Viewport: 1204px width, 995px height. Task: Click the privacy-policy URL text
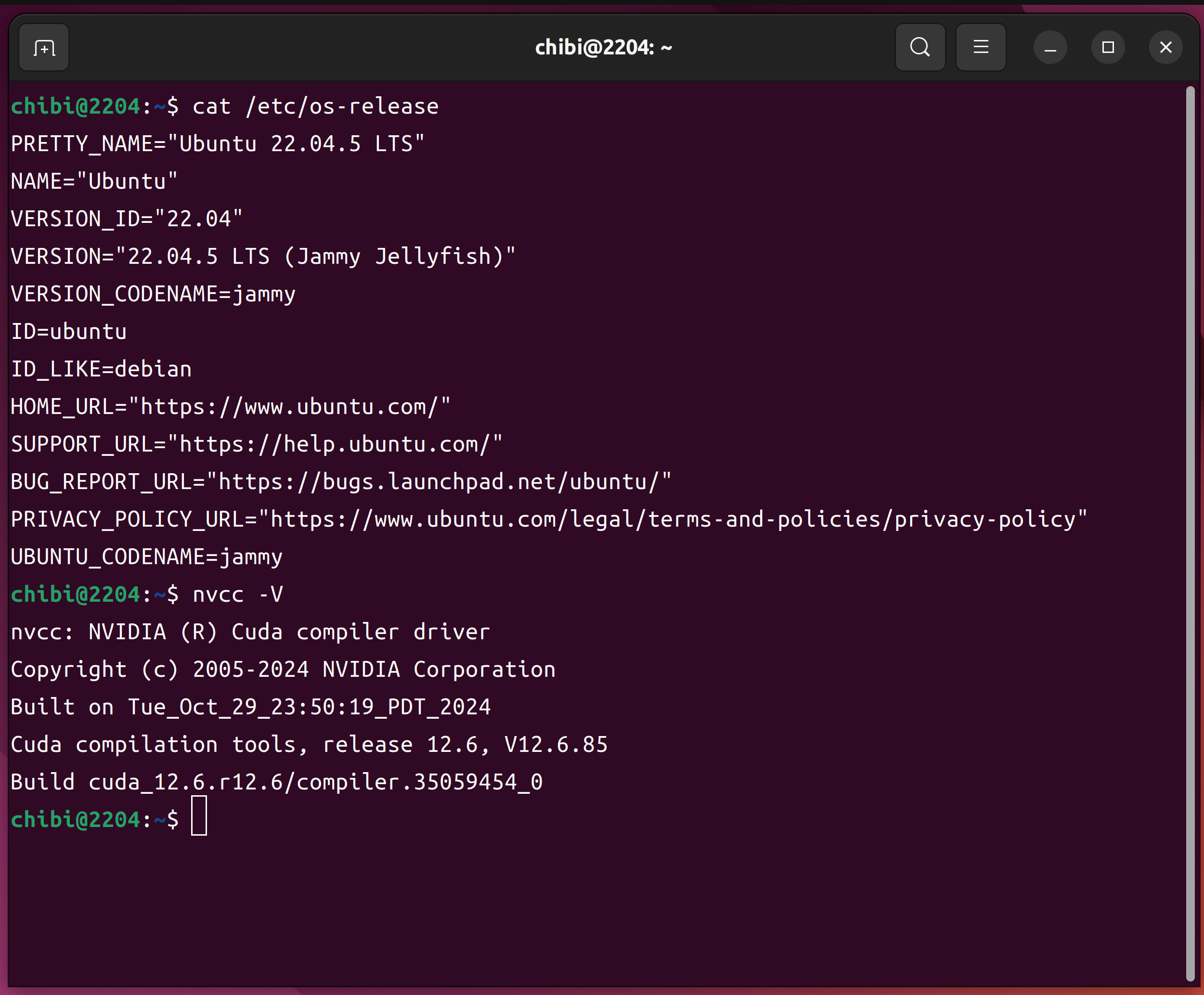(x=673, y=520)
